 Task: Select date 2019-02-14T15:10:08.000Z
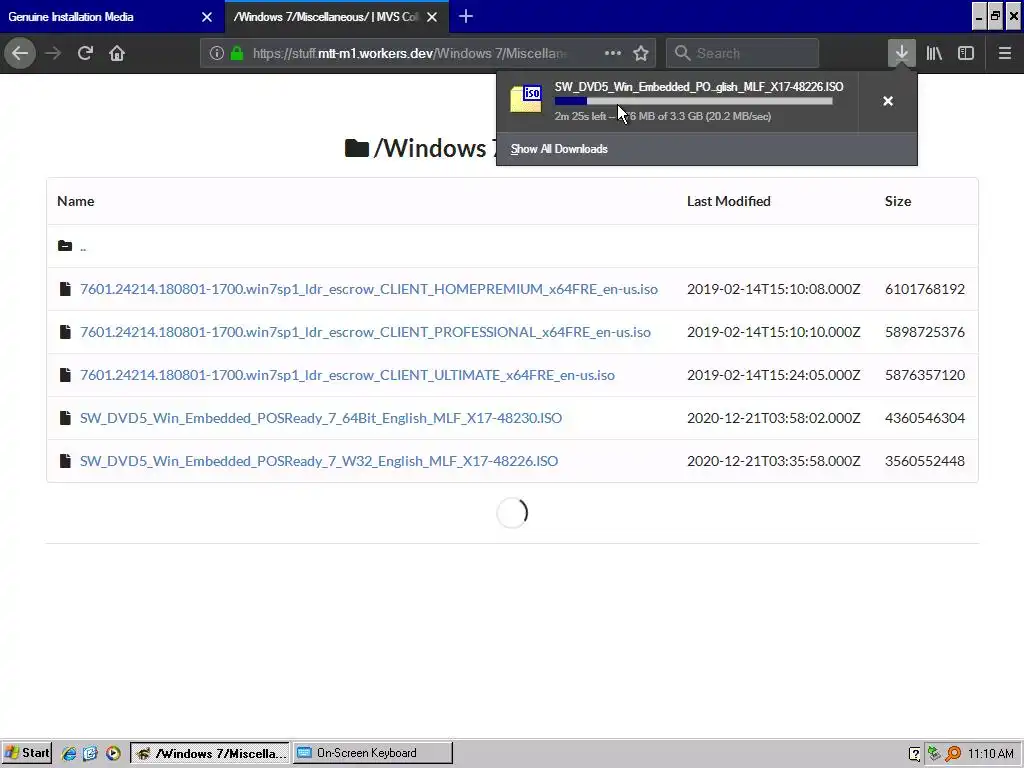click(773, 289)
